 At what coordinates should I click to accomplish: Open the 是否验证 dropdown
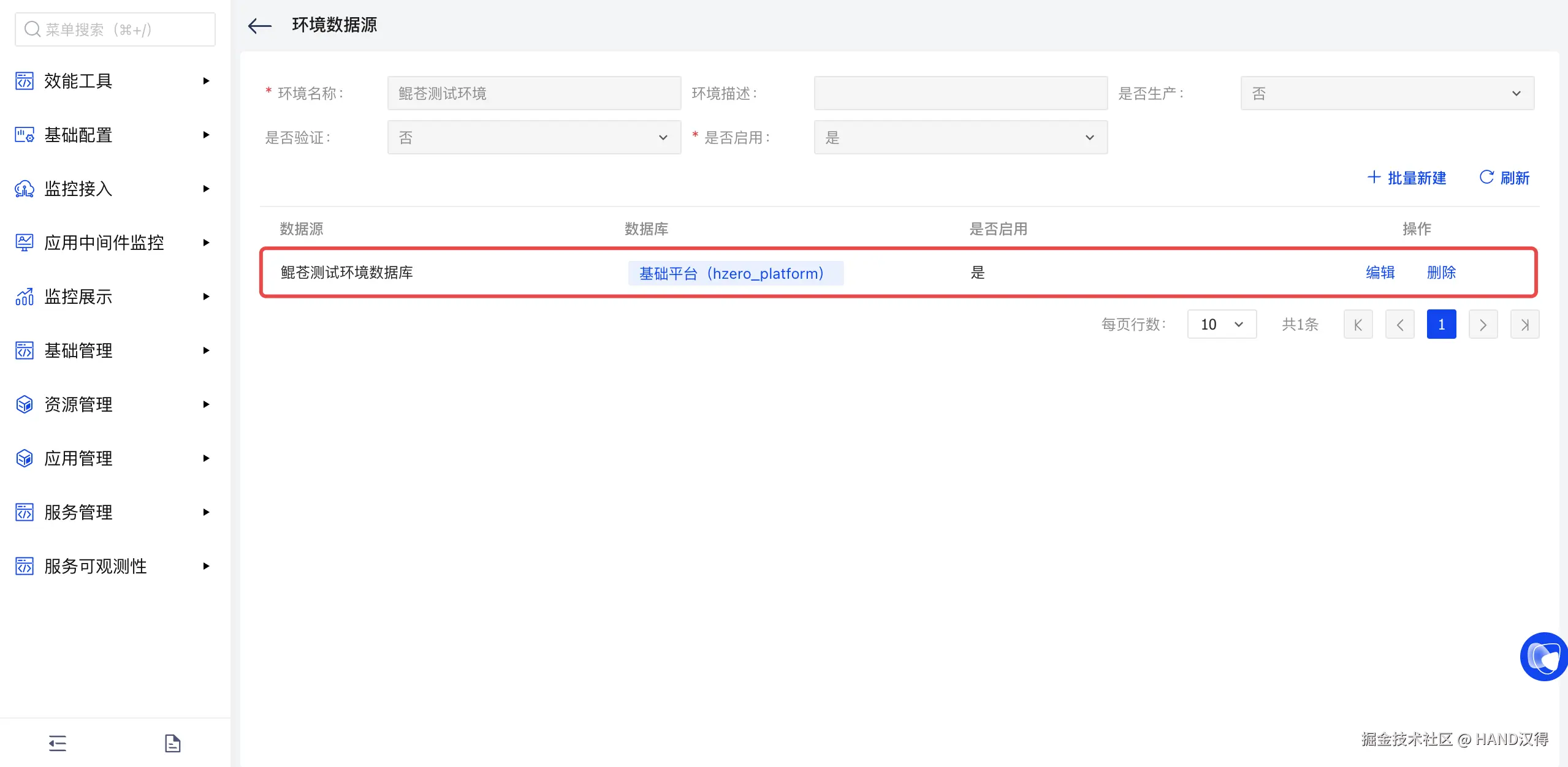(x=533, y=137)
